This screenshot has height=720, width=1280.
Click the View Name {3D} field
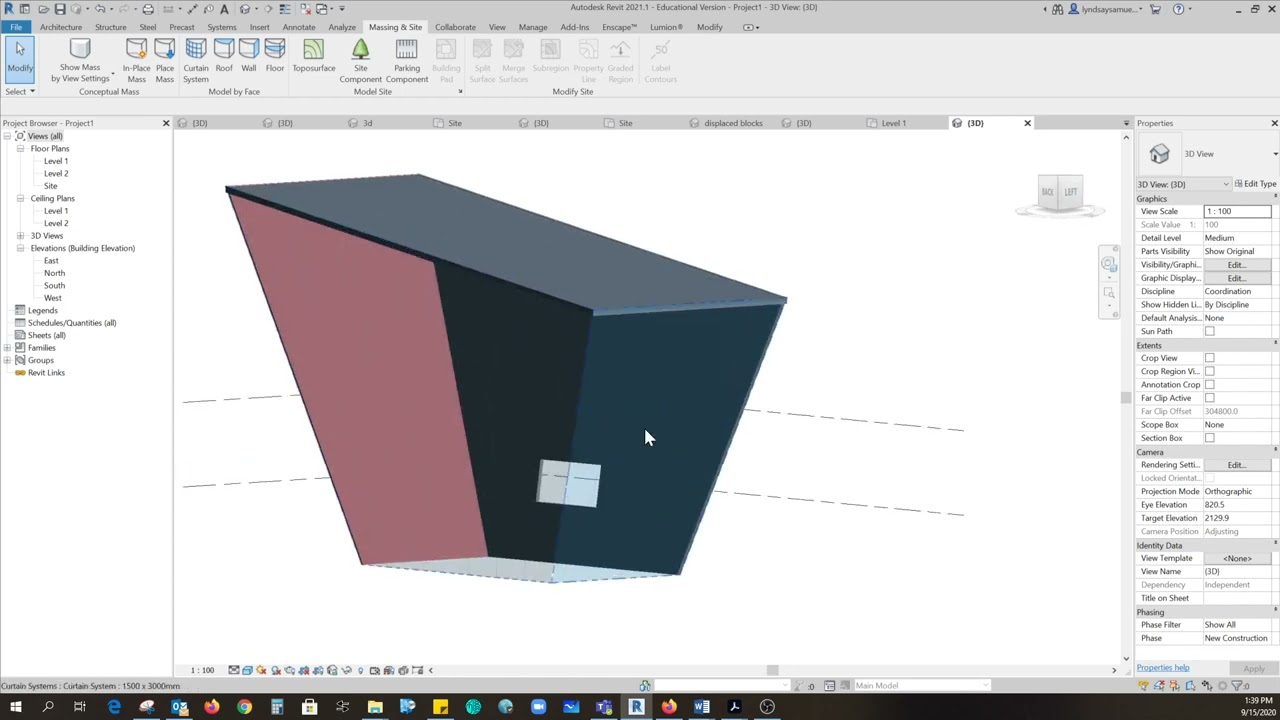[x=1237, y=572]
